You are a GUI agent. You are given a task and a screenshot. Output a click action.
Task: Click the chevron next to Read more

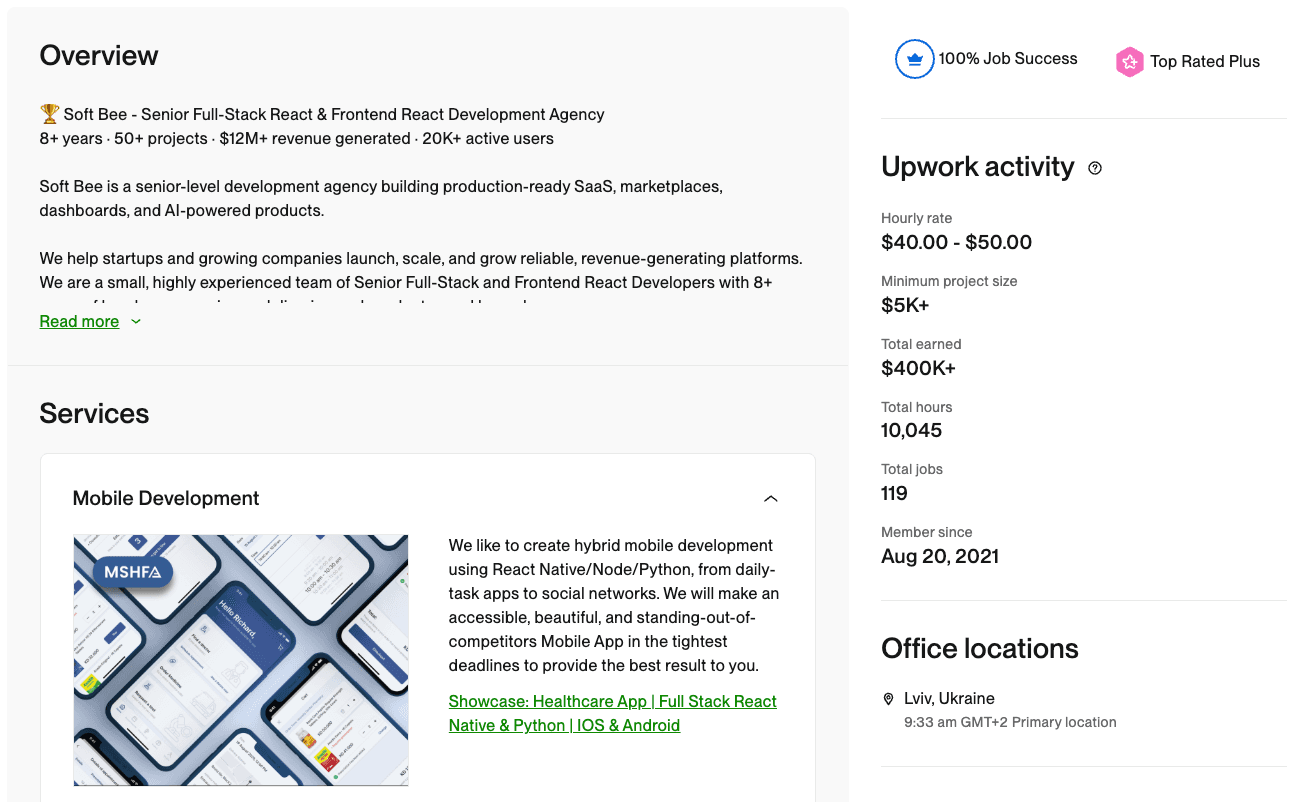[x=136, y=322]
